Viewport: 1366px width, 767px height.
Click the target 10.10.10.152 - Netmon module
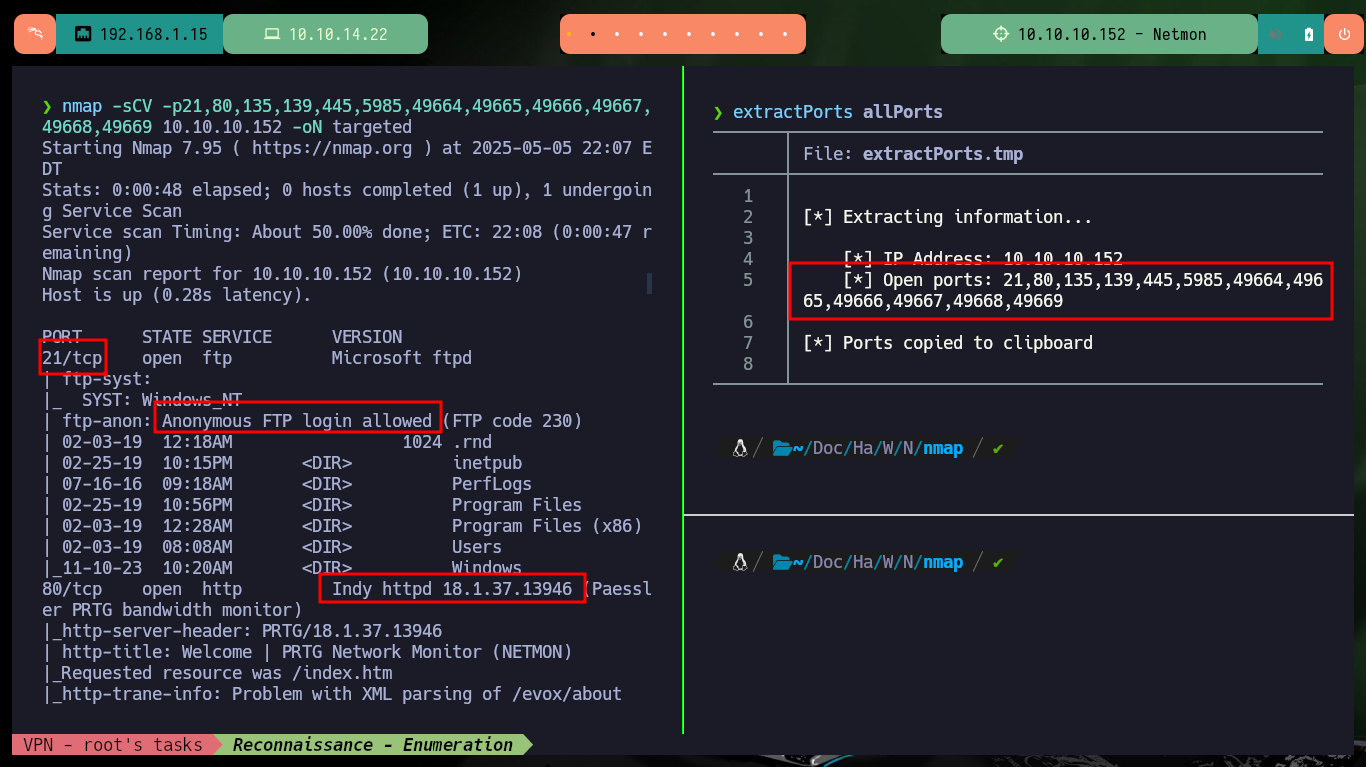pos(1099,34)
